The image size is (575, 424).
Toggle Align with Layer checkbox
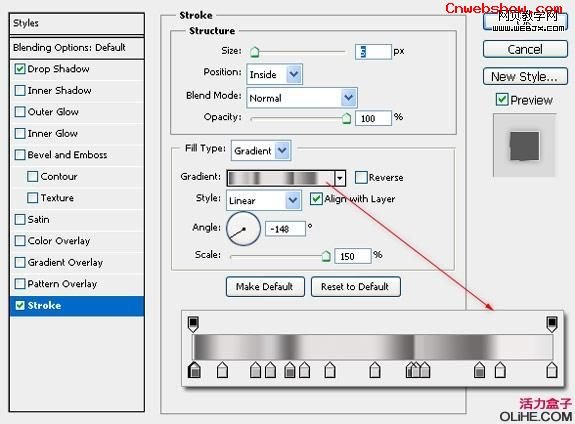pos(316,199)
